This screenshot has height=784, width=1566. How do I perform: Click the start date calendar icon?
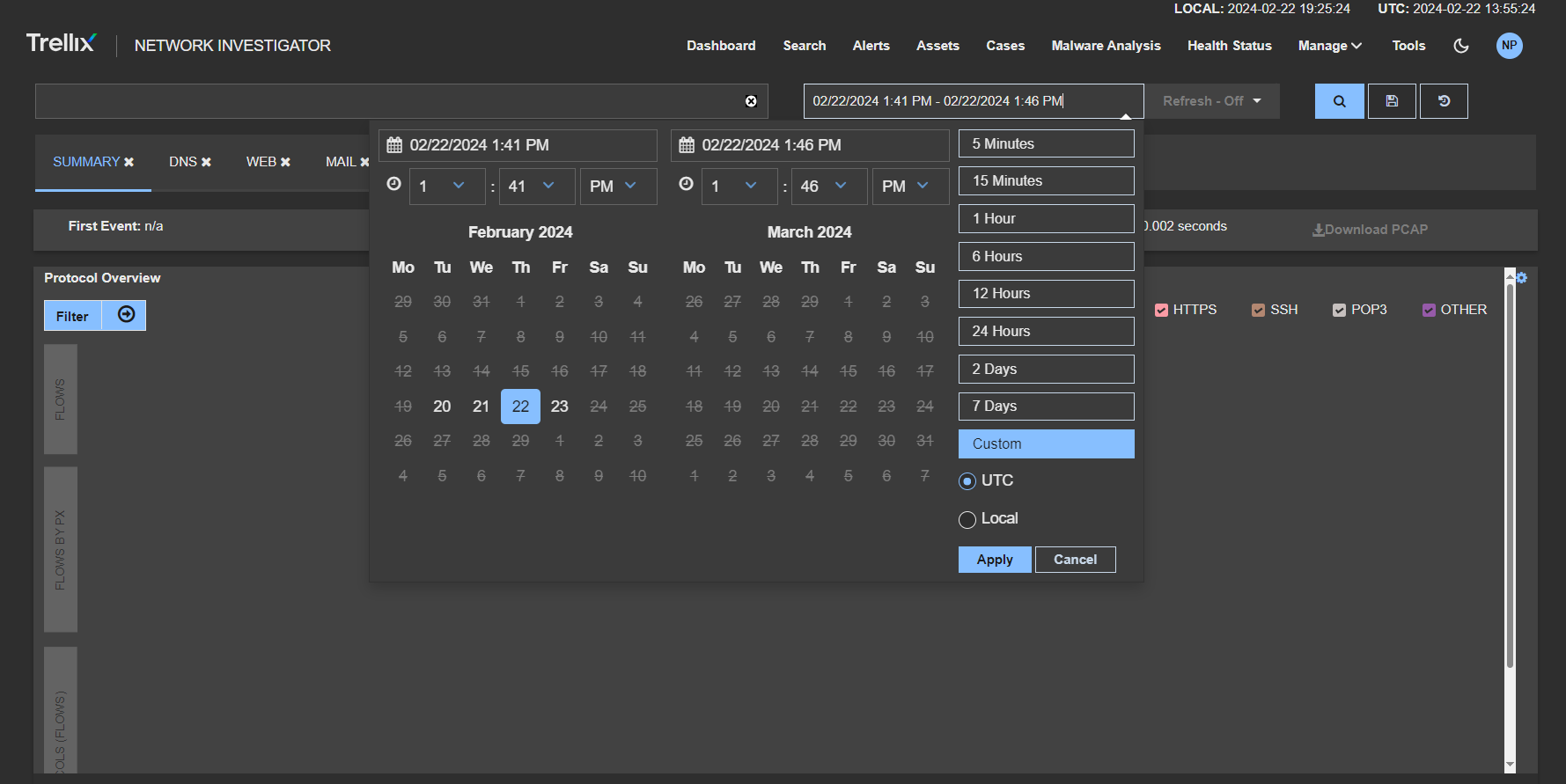point(394,145)
